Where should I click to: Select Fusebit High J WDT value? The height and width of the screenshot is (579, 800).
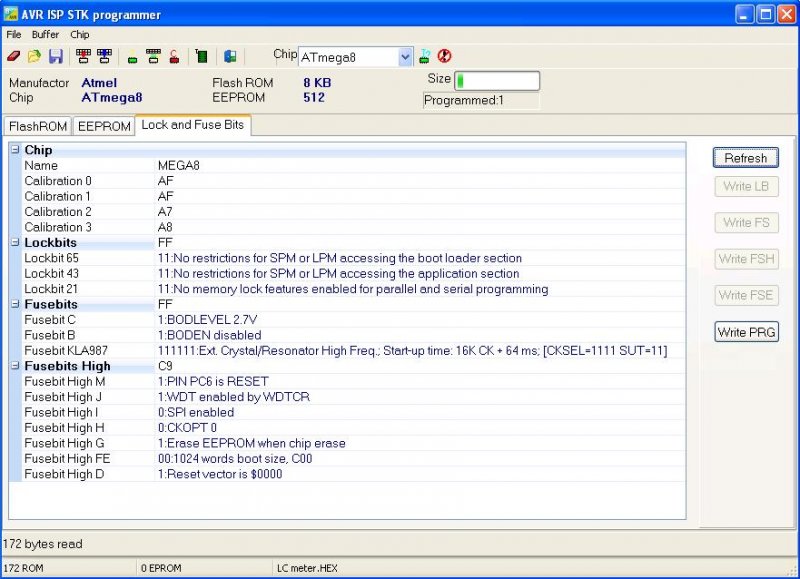point(234,397)
